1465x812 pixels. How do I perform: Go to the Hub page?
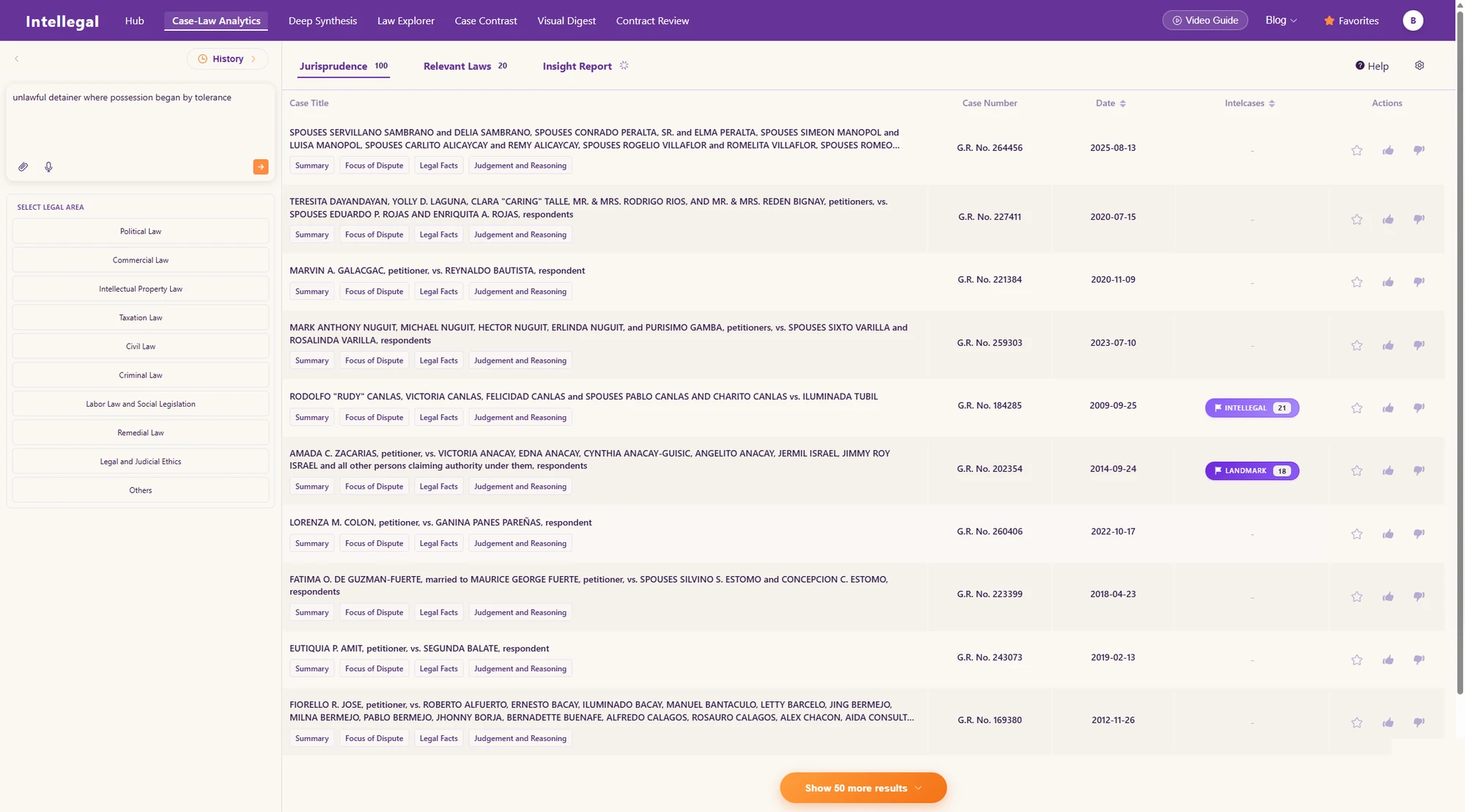[x=134, y=21]
